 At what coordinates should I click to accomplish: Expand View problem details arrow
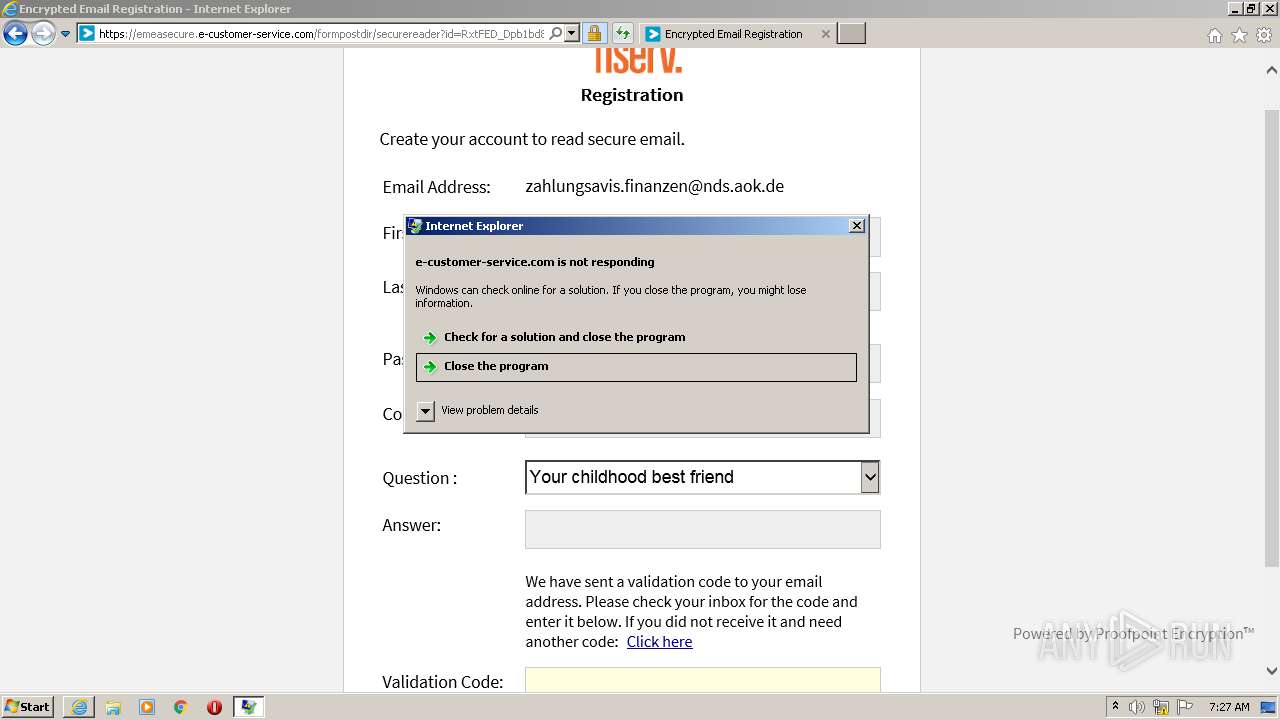425,411
